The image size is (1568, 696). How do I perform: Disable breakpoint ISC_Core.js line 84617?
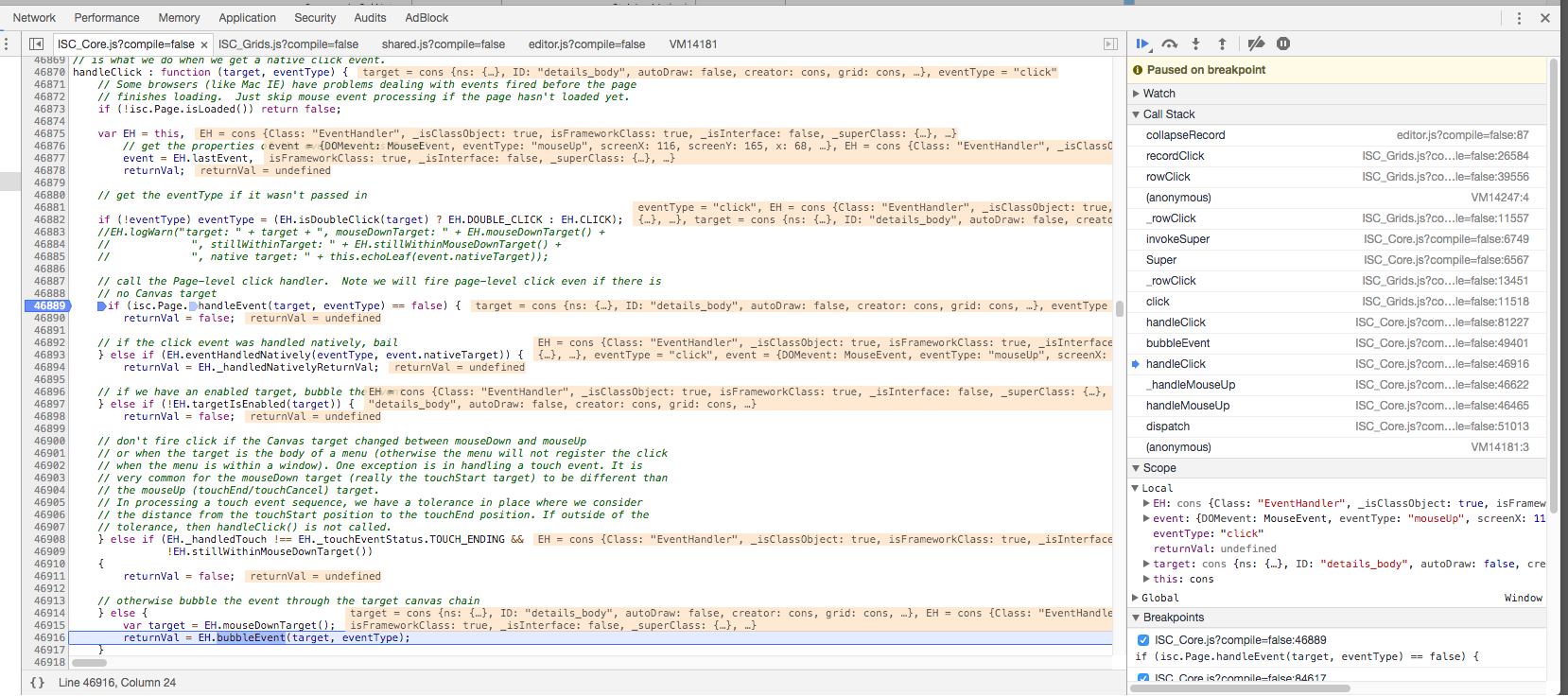(1143, 678)
